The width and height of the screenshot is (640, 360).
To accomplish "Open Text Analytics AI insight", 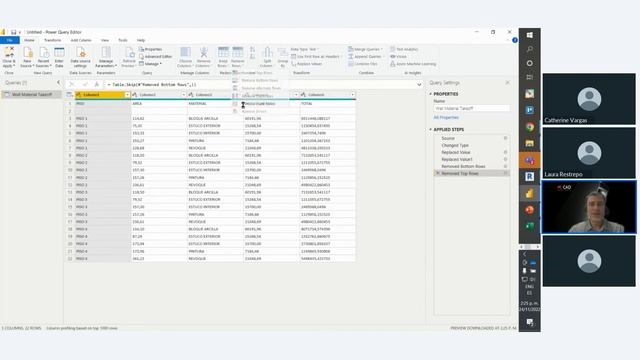I will [404, 49].
